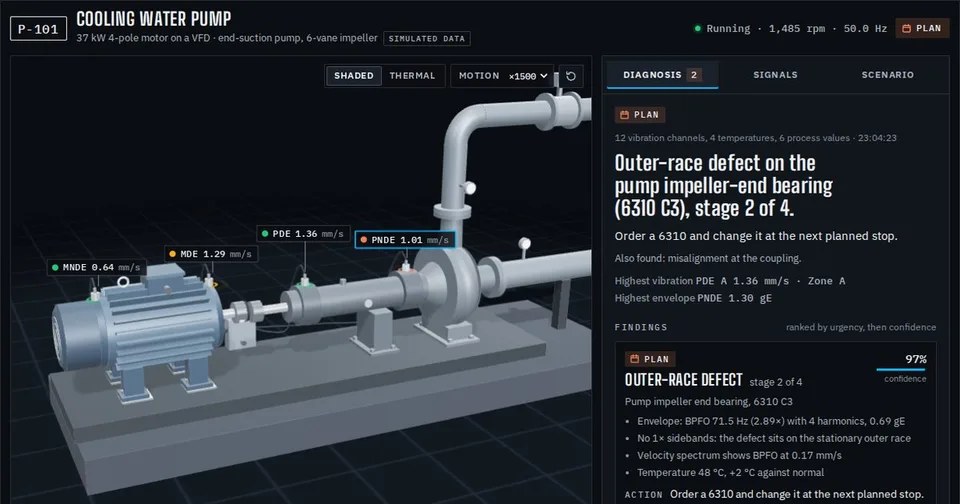Click the SIMULATED DATA badge
The height and width of the screenshot is (504, 960).
(x=427, y=39)
